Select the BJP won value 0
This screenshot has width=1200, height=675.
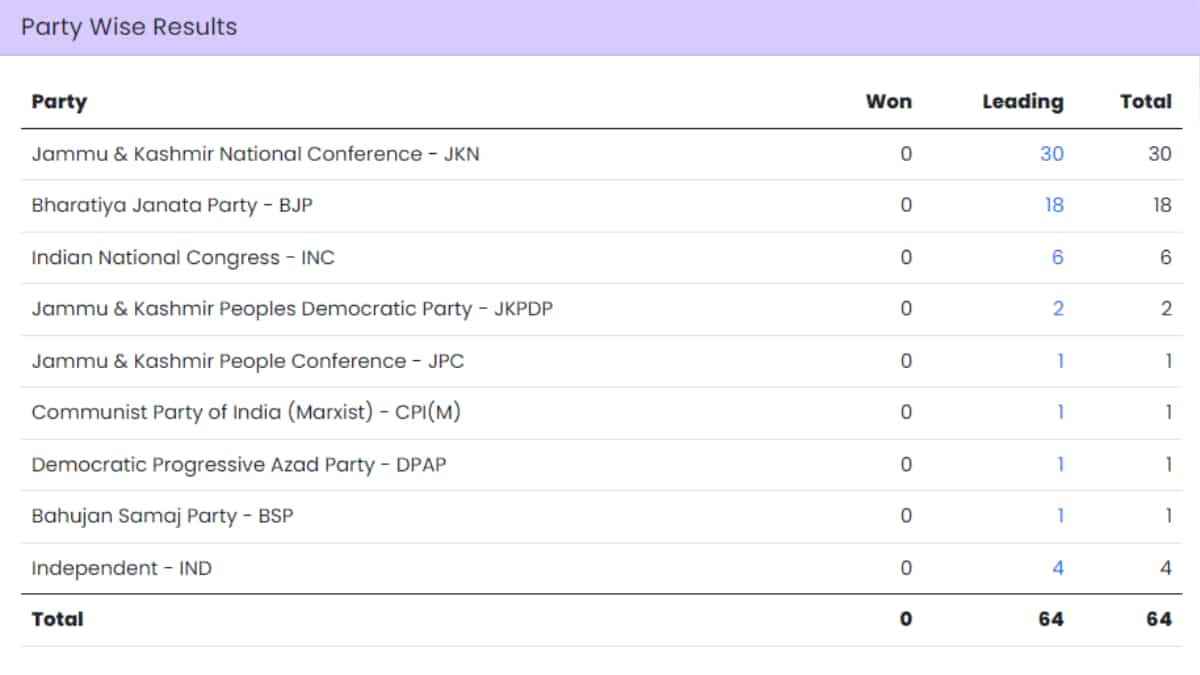[906, 206]
